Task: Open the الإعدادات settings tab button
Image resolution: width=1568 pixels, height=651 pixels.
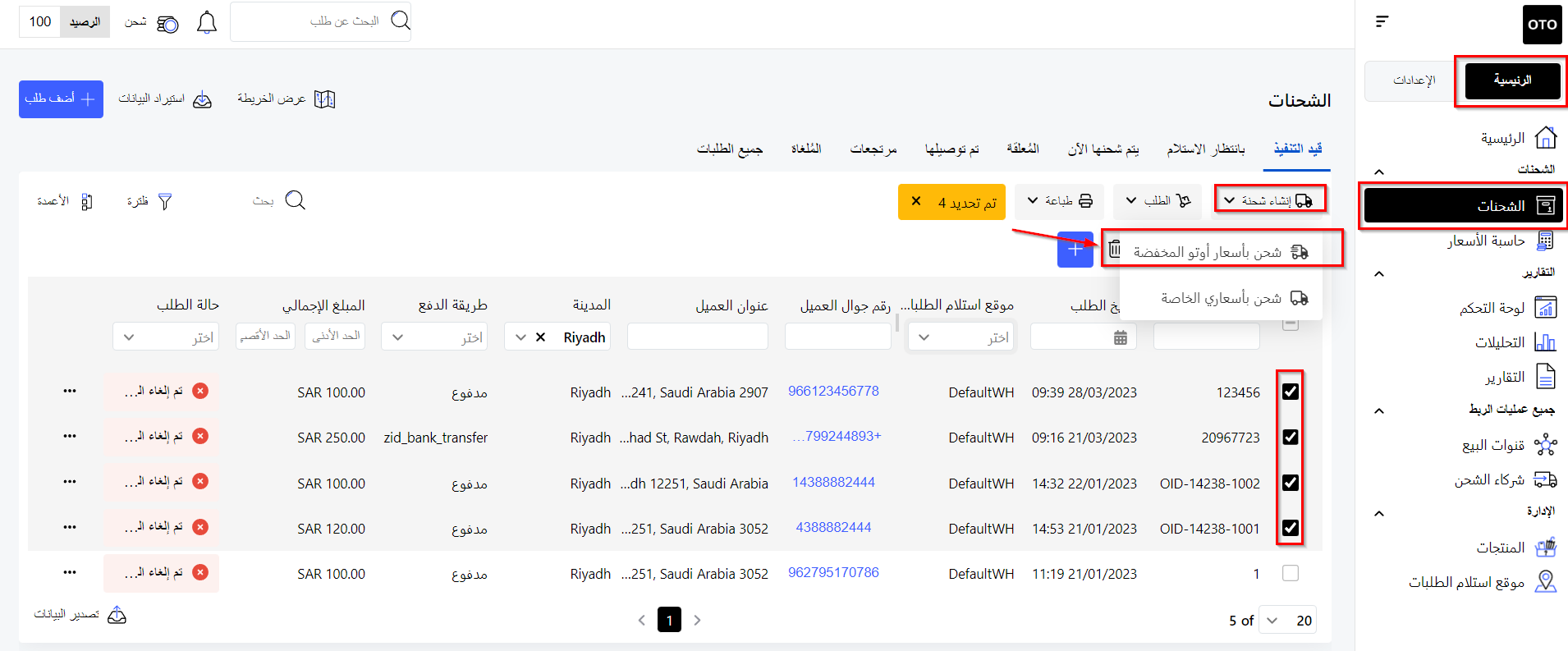Action: (x=1414, y=80)
